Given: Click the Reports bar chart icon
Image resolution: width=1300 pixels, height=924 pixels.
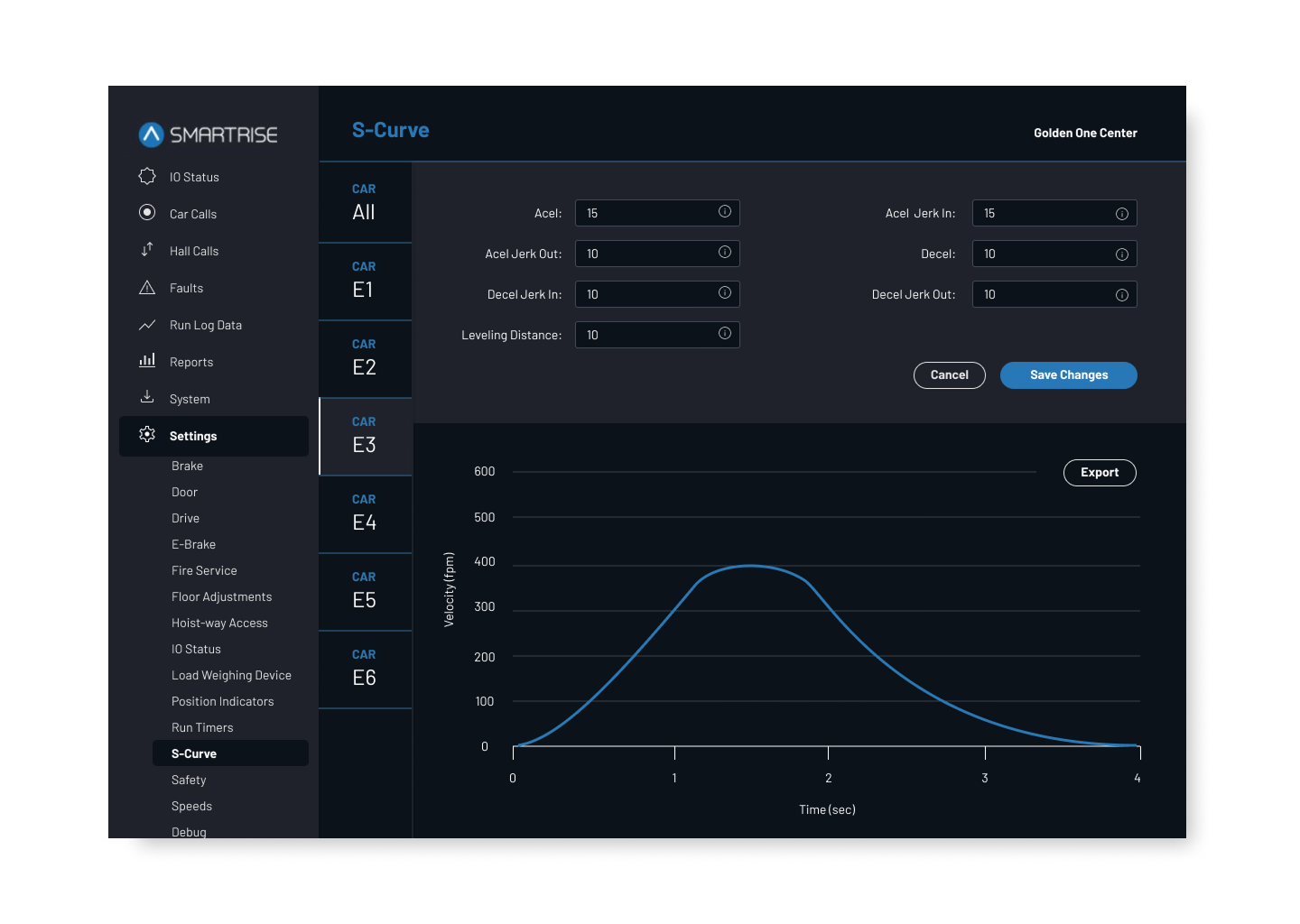Looking at the screenshot, I should click(147, 361).
